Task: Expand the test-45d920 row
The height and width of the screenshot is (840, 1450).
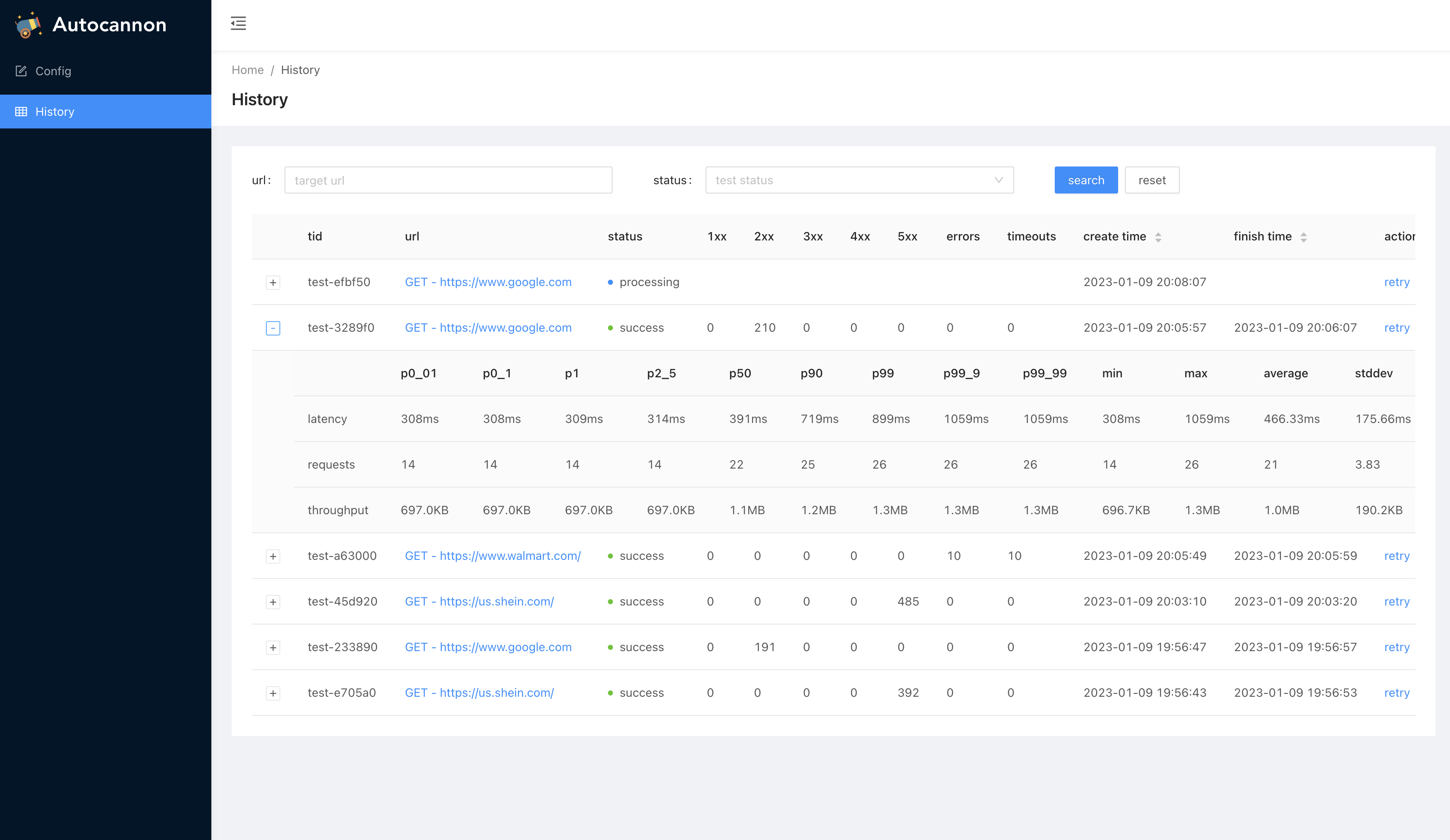Action: coord(274,602)
